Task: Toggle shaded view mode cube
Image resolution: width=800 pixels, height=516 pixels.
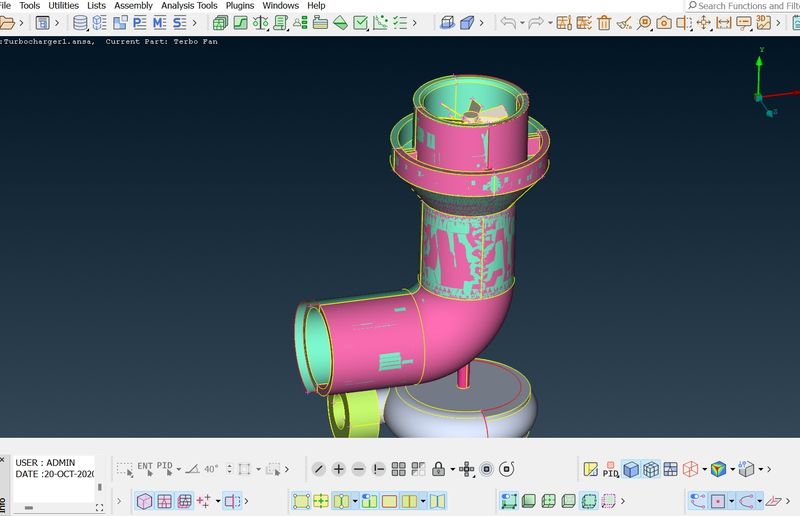Action: pyautogui.click(x=631, y=469)
